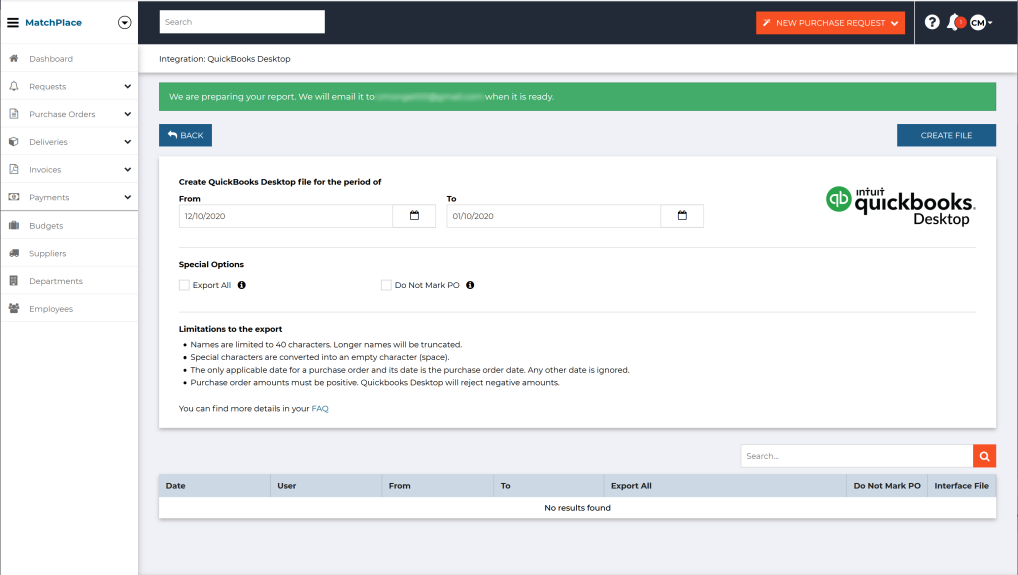Open the Employees menu item
This screenshot has height=575, width=1018.
tap(69, 309)
